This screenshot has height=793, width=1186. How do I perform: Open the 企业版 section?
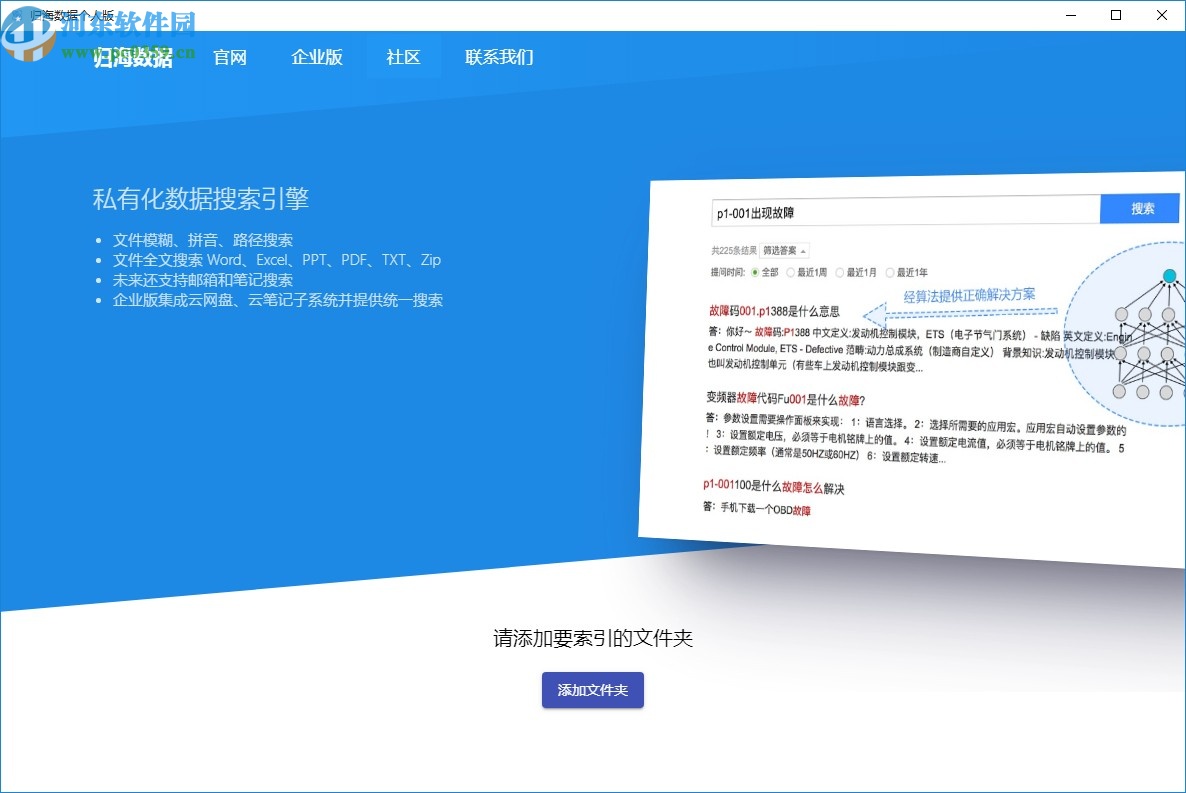[316, 57]
